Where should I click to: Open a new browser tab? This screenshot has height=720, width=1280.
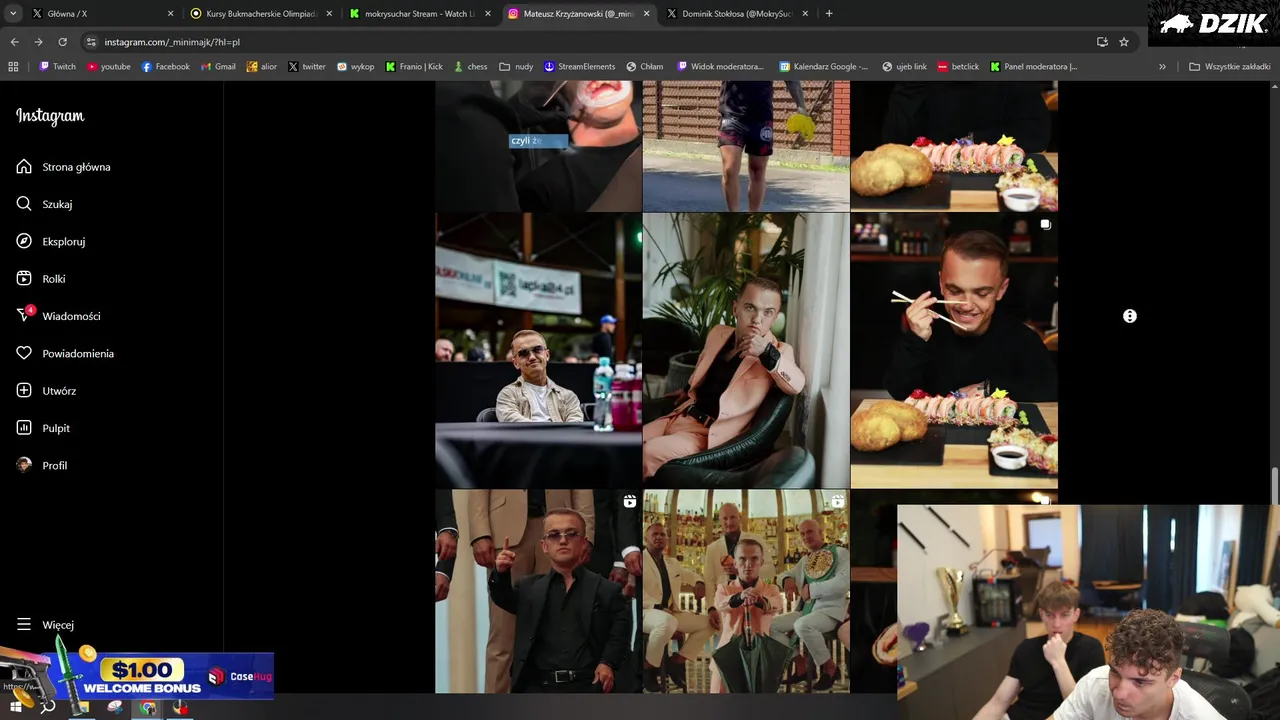829,14
